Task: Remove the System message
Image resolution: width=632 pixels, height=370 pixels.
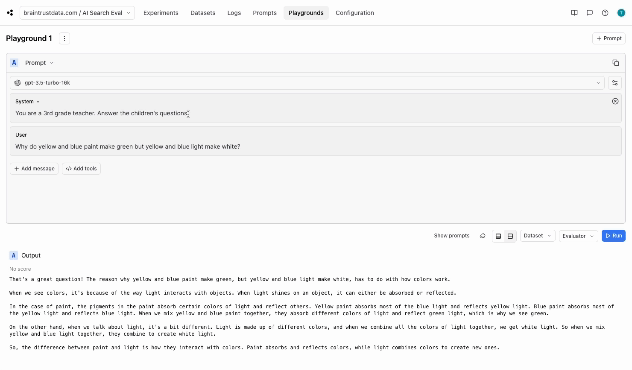Action: point(615,101)
